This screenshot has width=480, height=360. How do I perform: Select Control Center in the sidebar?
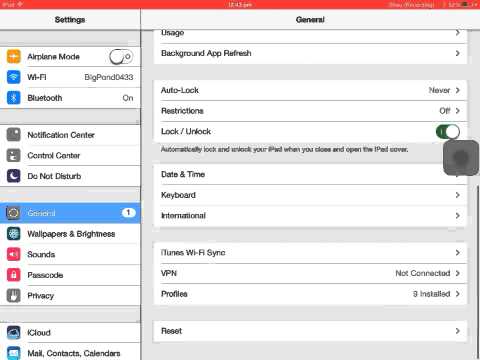click(70, 155)
